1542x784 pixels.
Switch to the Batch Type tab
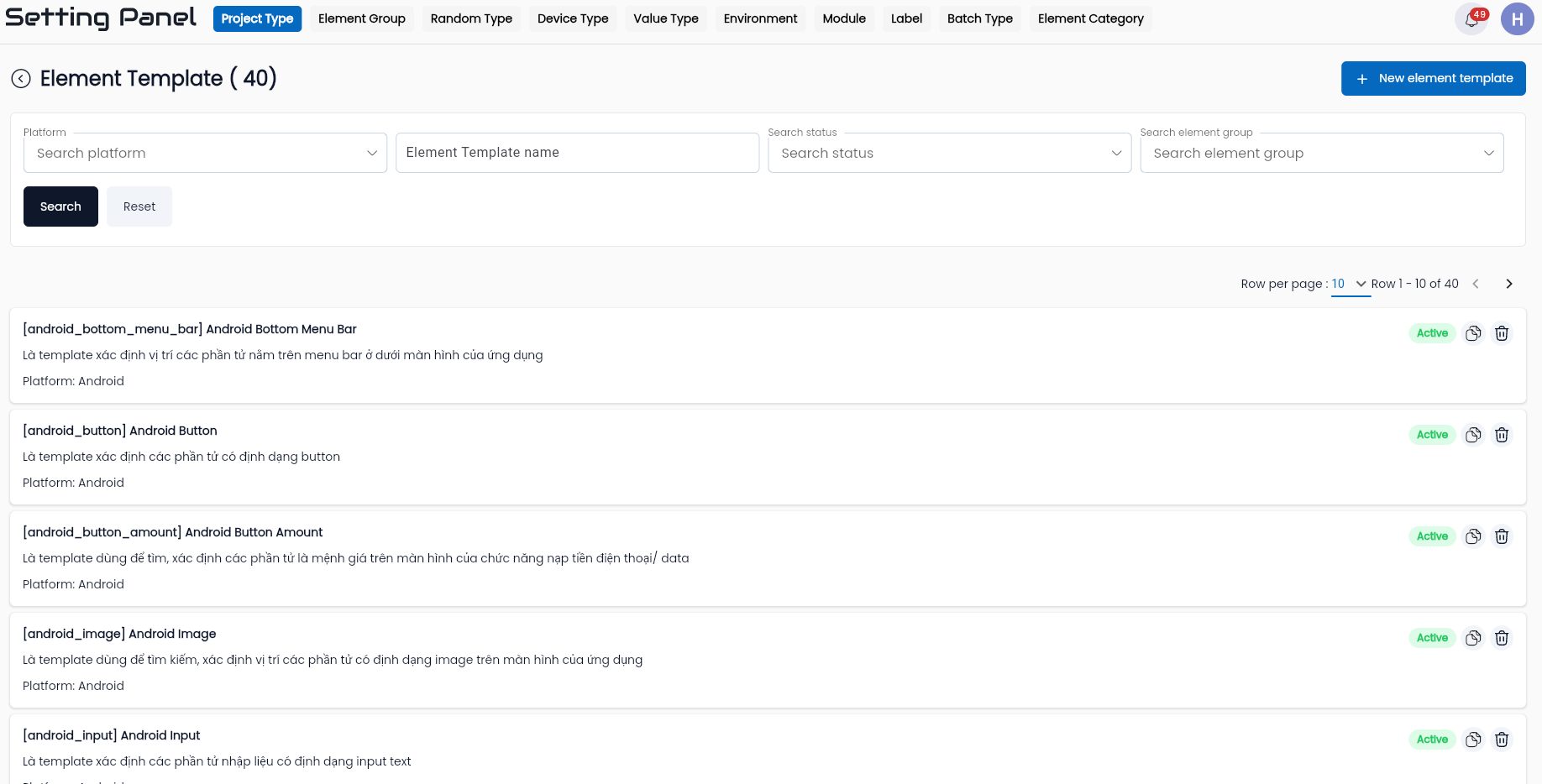coord(980,18)
